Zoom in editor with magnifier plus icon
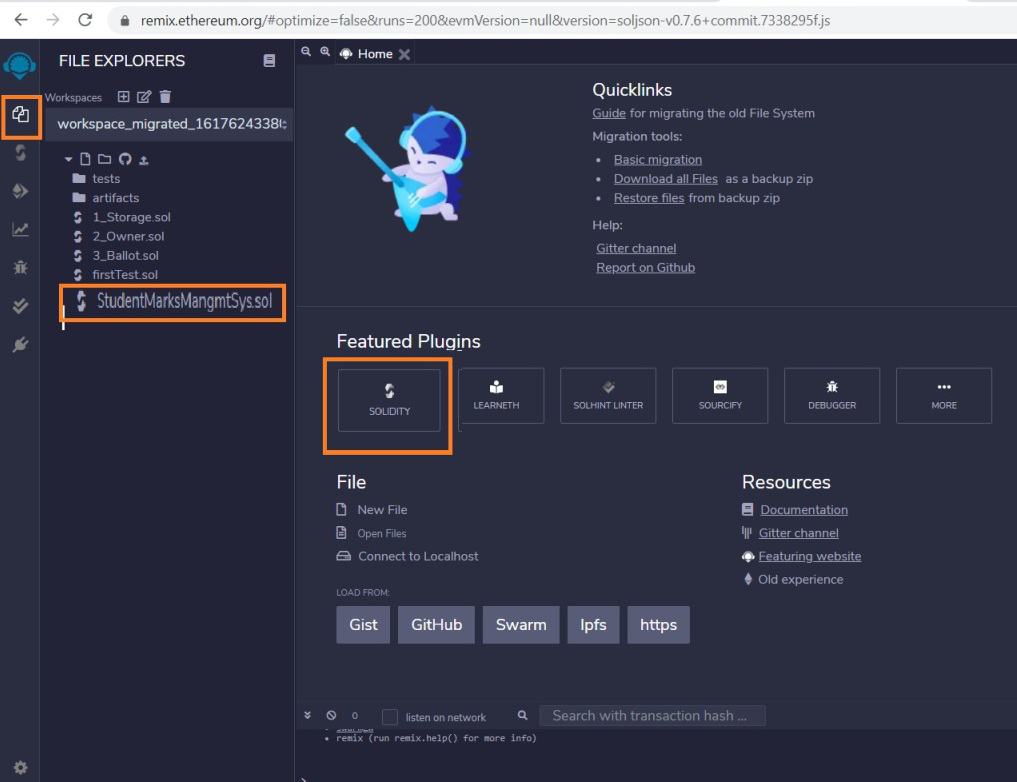1017x782 pixels. (x=325, y=52)
